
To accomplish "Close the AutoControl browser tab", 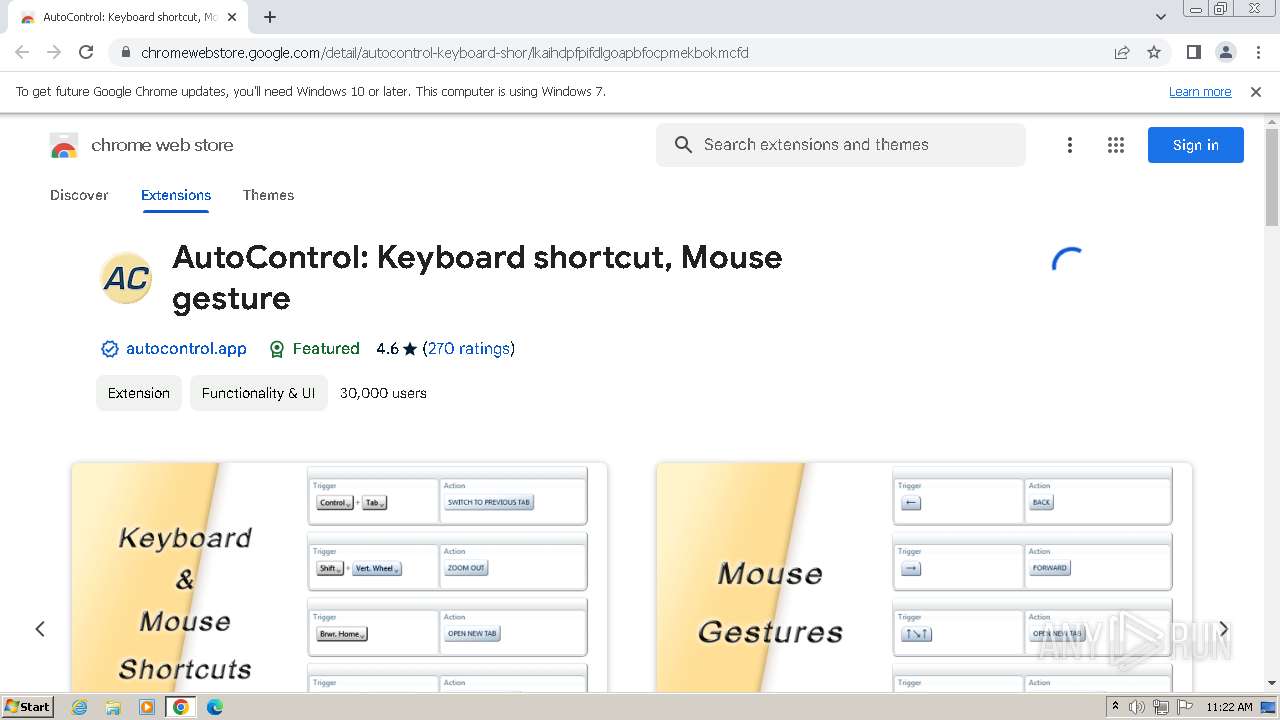I will [x=232, y=17].
